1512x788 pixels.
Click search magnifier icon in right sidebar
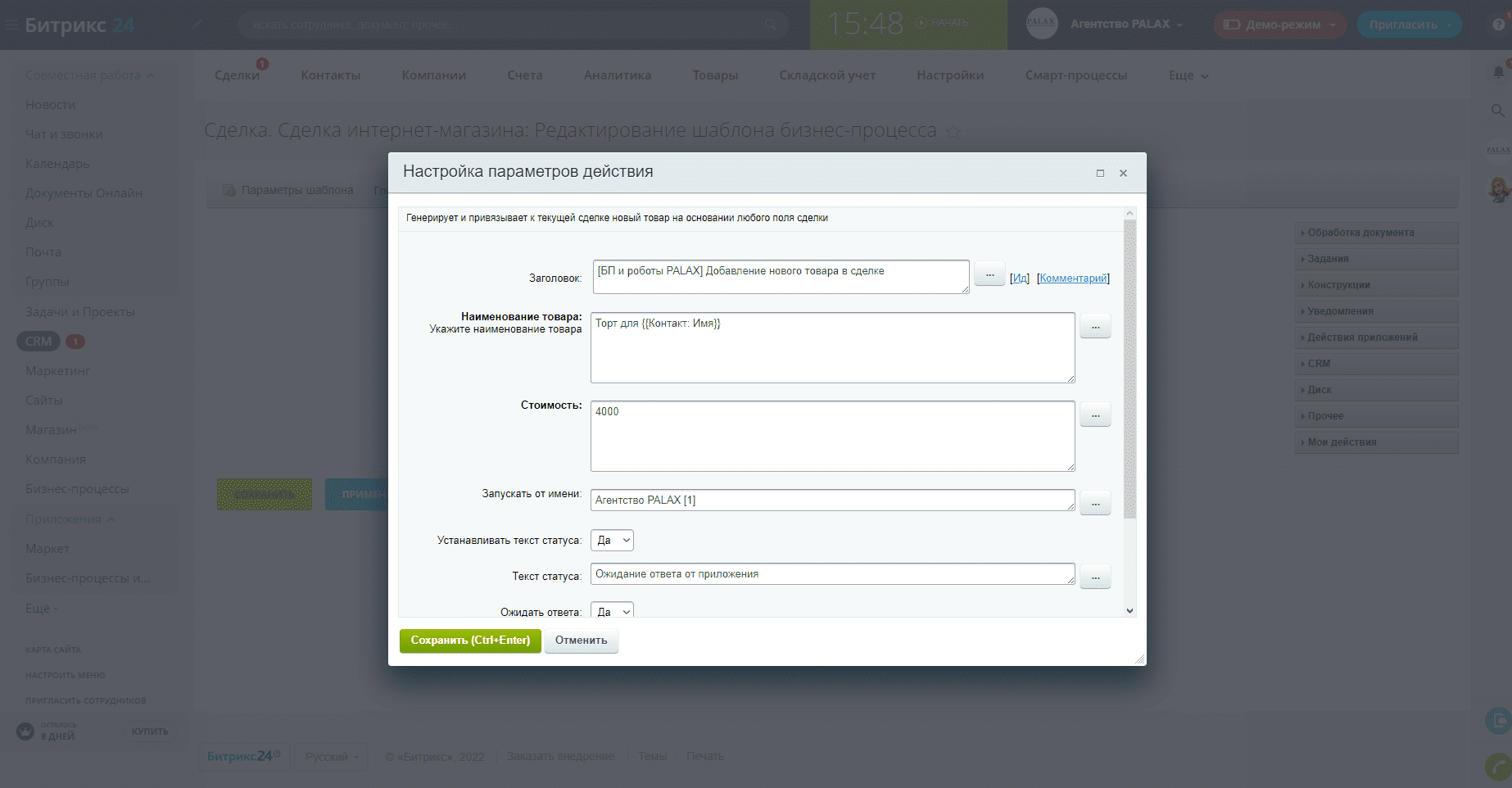[x=1498, y=111]
